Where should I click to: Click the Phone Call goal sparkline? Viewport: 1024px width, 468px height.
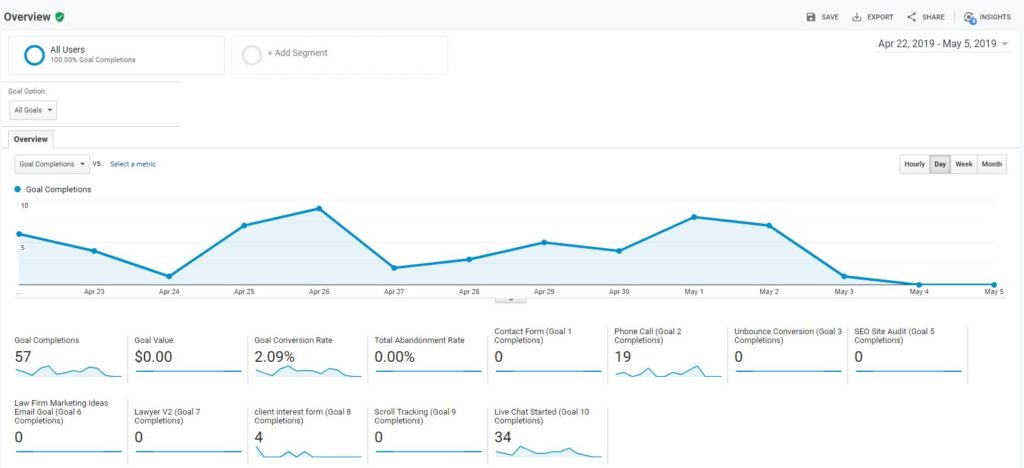[668, 371]
